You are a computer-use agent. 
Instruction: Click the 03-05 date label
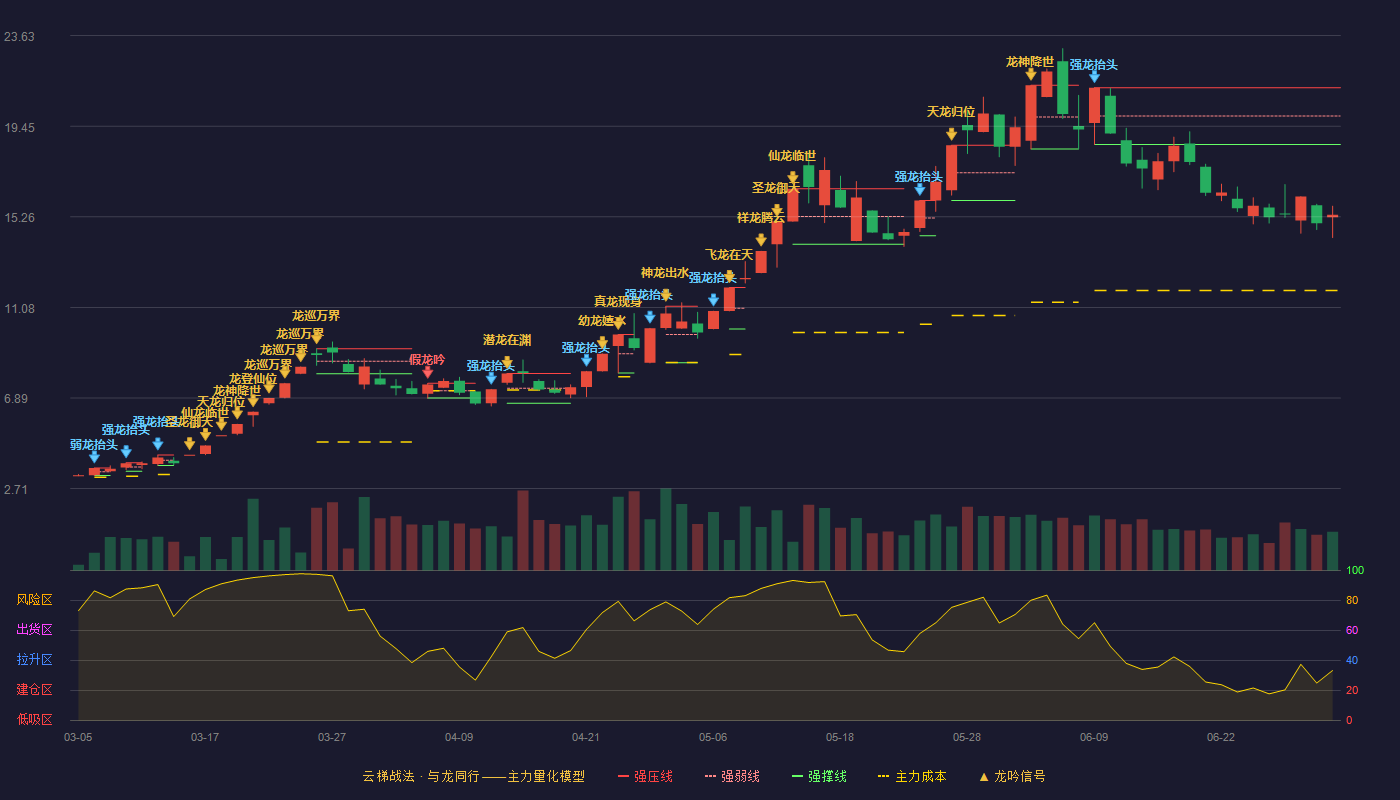pos(78,737)
